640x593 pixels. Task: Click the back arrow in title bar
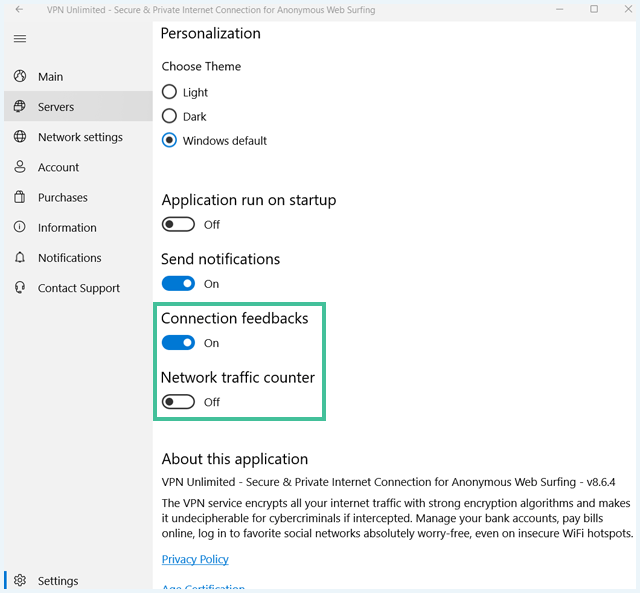pos(19,9)
